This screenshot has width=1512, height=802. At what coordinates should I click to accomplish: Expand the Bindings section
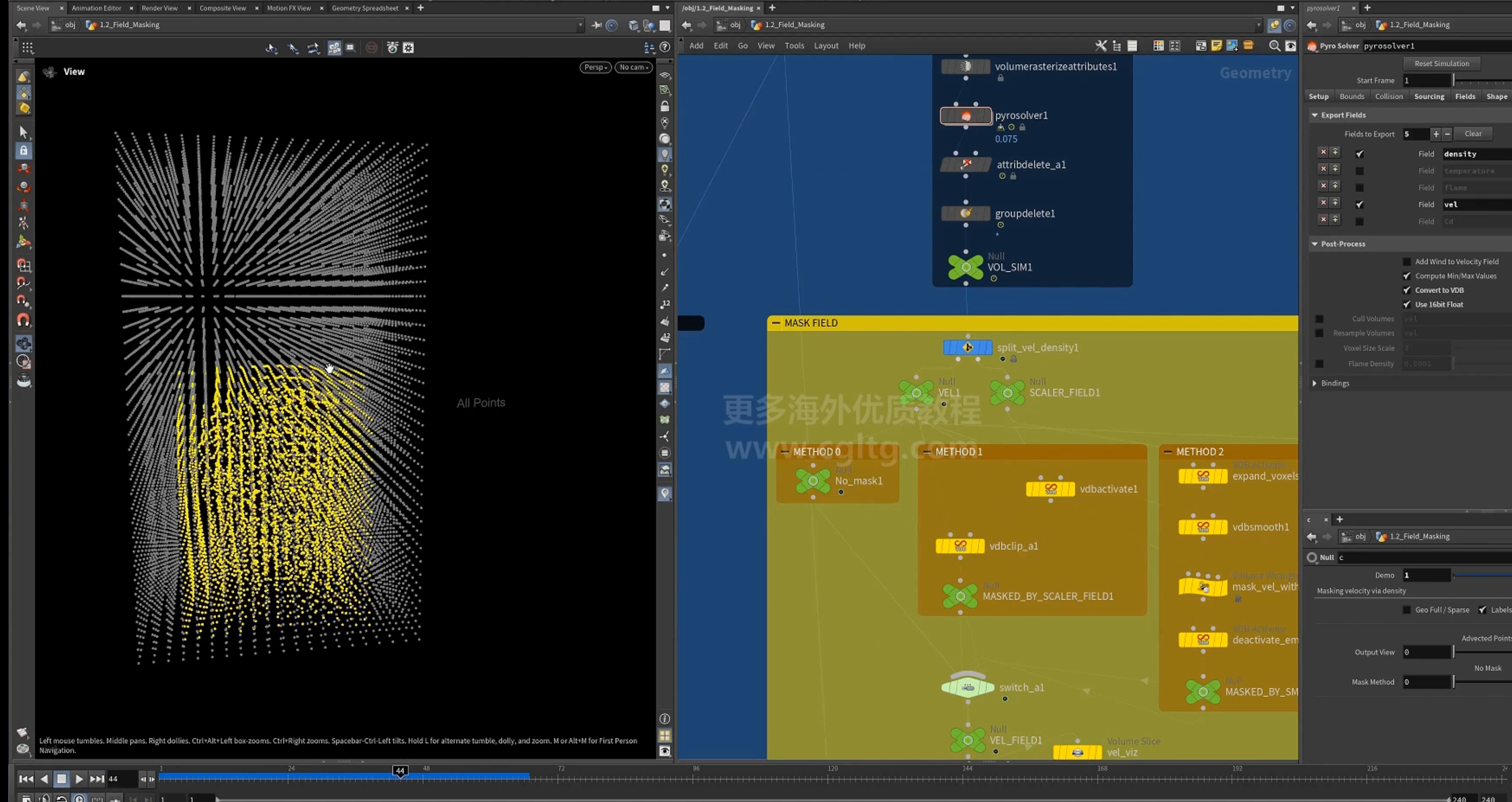tap(1315, 383)
